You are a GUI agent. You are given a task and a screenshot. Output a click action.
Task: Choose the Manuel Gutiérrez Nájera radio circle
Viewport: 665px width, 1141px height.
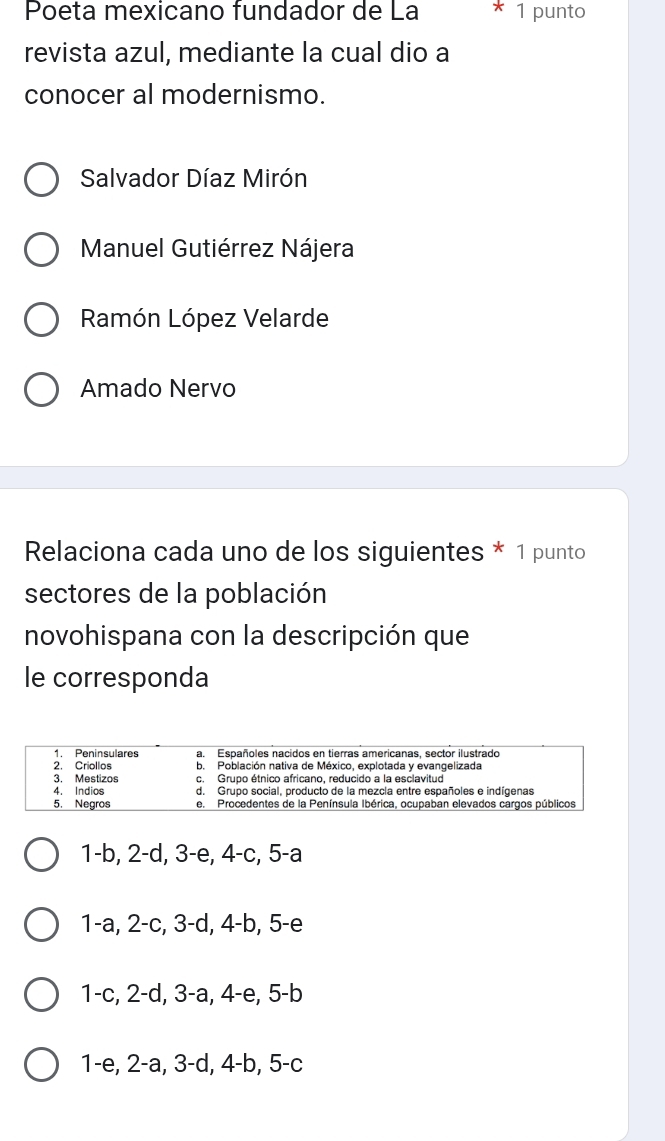coord(41,250)
